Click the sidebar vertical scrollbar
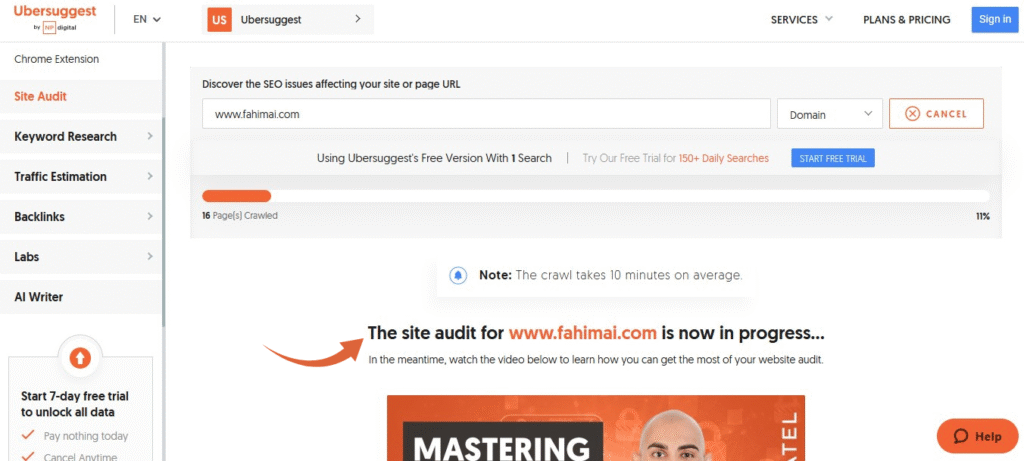This screenshot has height=461, width=1024. [x=164, y=222]
